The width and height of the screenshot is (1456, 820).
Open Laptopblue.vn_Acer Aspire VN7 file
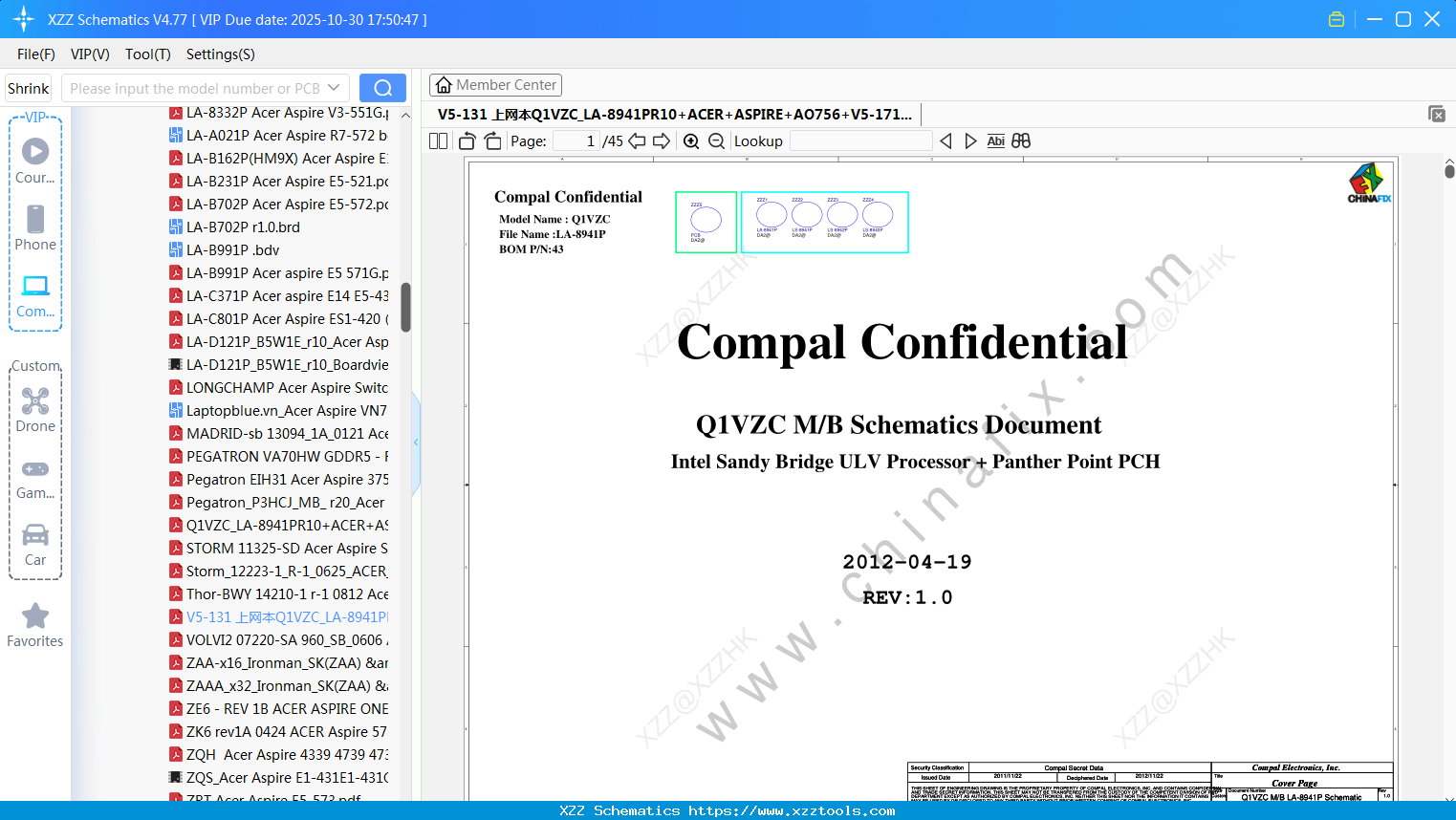pos(279,411)
